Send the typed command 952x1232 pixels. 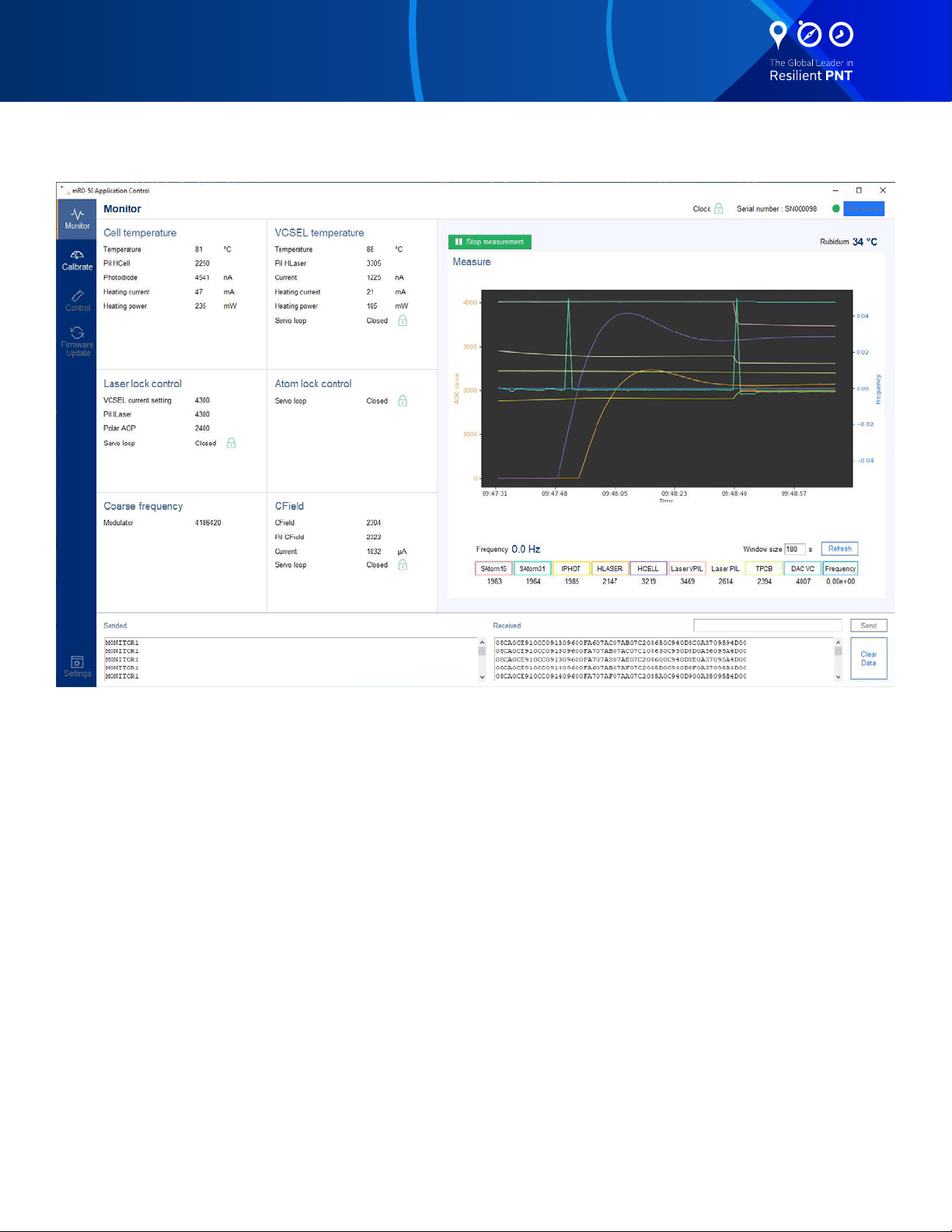(868, 625)
